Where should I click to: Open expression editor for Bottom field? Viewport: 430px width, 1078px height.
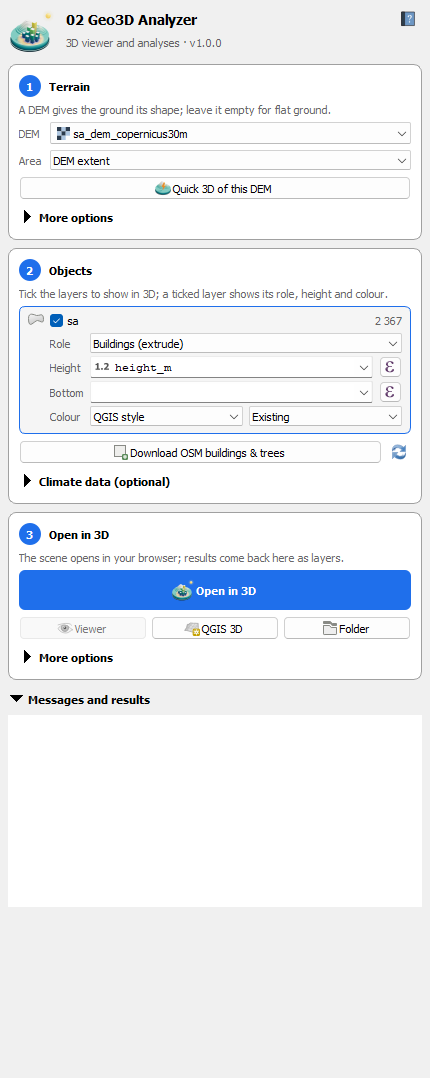coord(390,393)
